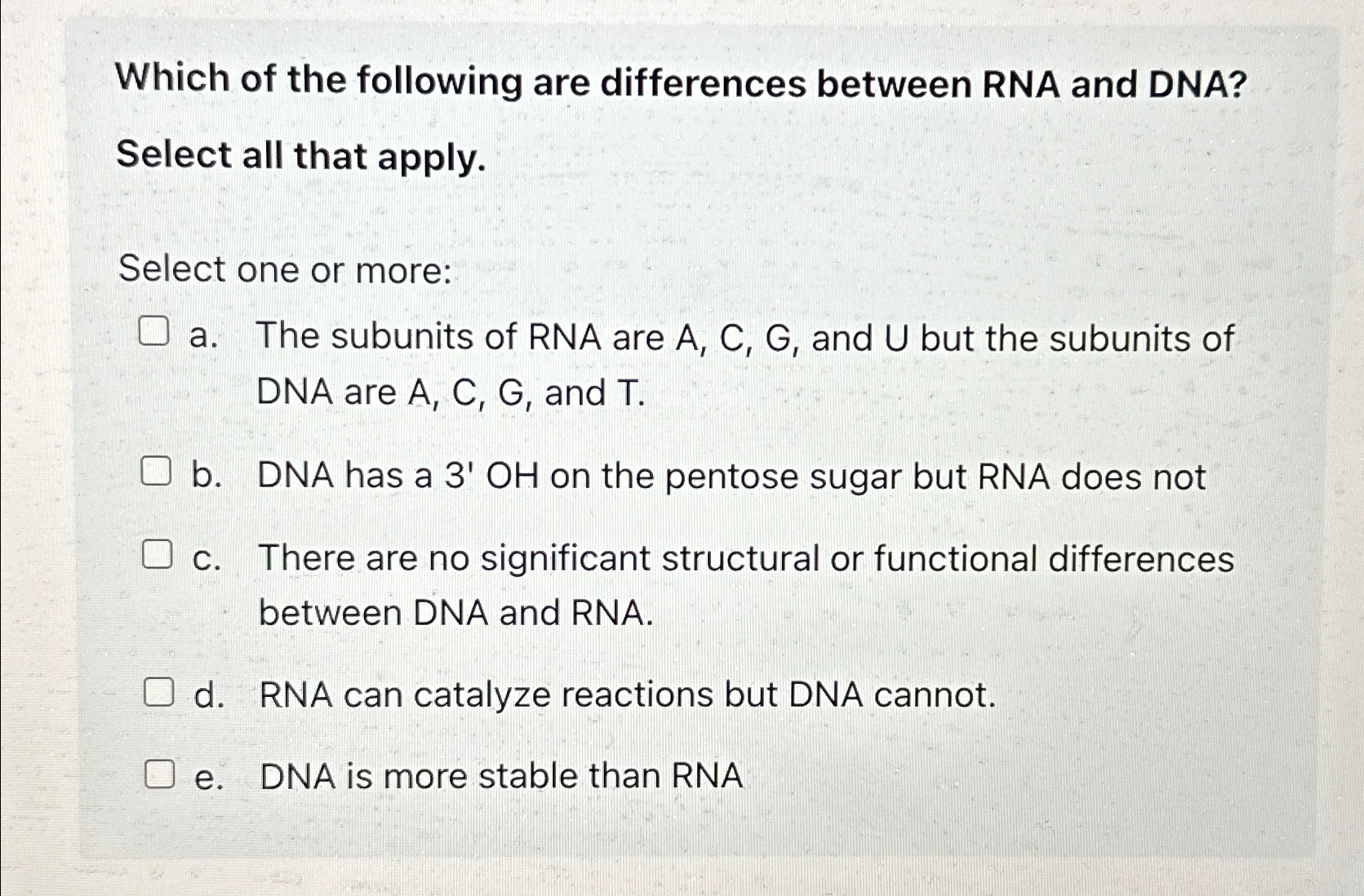The image size is (1364, 896).
Task: Click 'Select all that apply' text
Action: click(302, 157)
